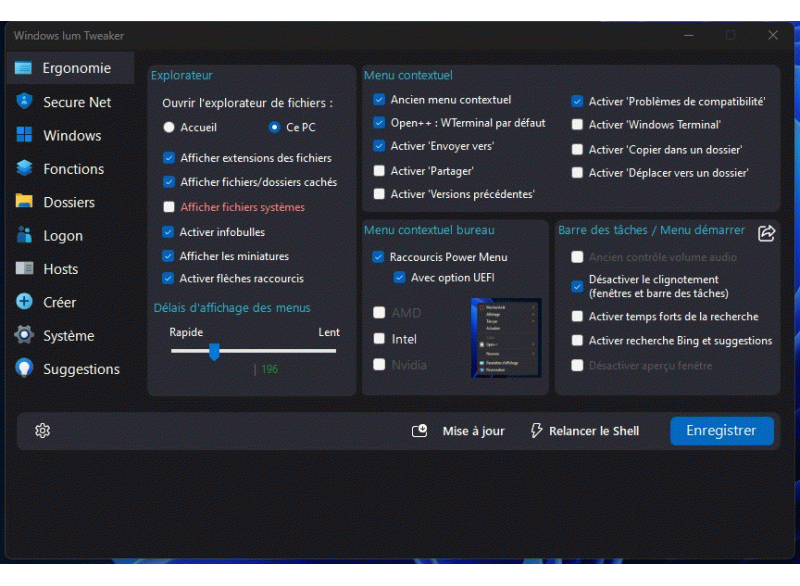Image resolution: width=800 pixels, height=586 pixels.
Task: Enable Afficher fichiers systèmes checkbox
Action: [x=169, y=207]
